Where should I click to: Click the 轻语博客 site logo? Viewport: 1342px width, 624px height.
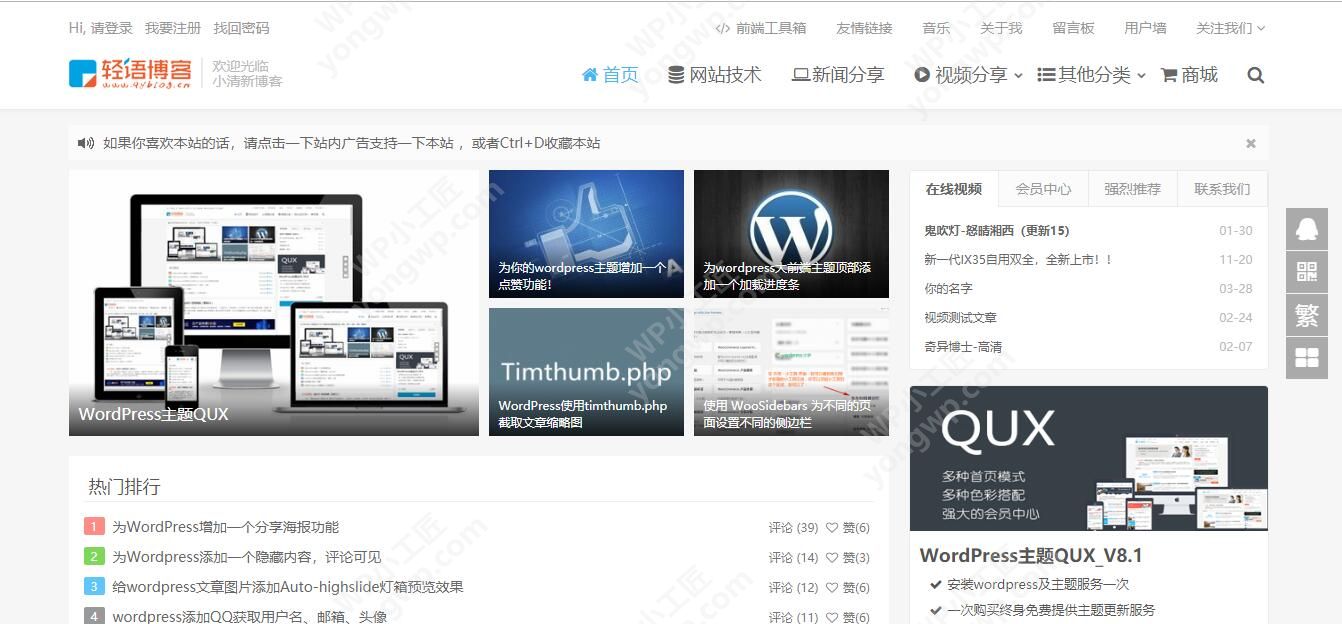point(130,73)
